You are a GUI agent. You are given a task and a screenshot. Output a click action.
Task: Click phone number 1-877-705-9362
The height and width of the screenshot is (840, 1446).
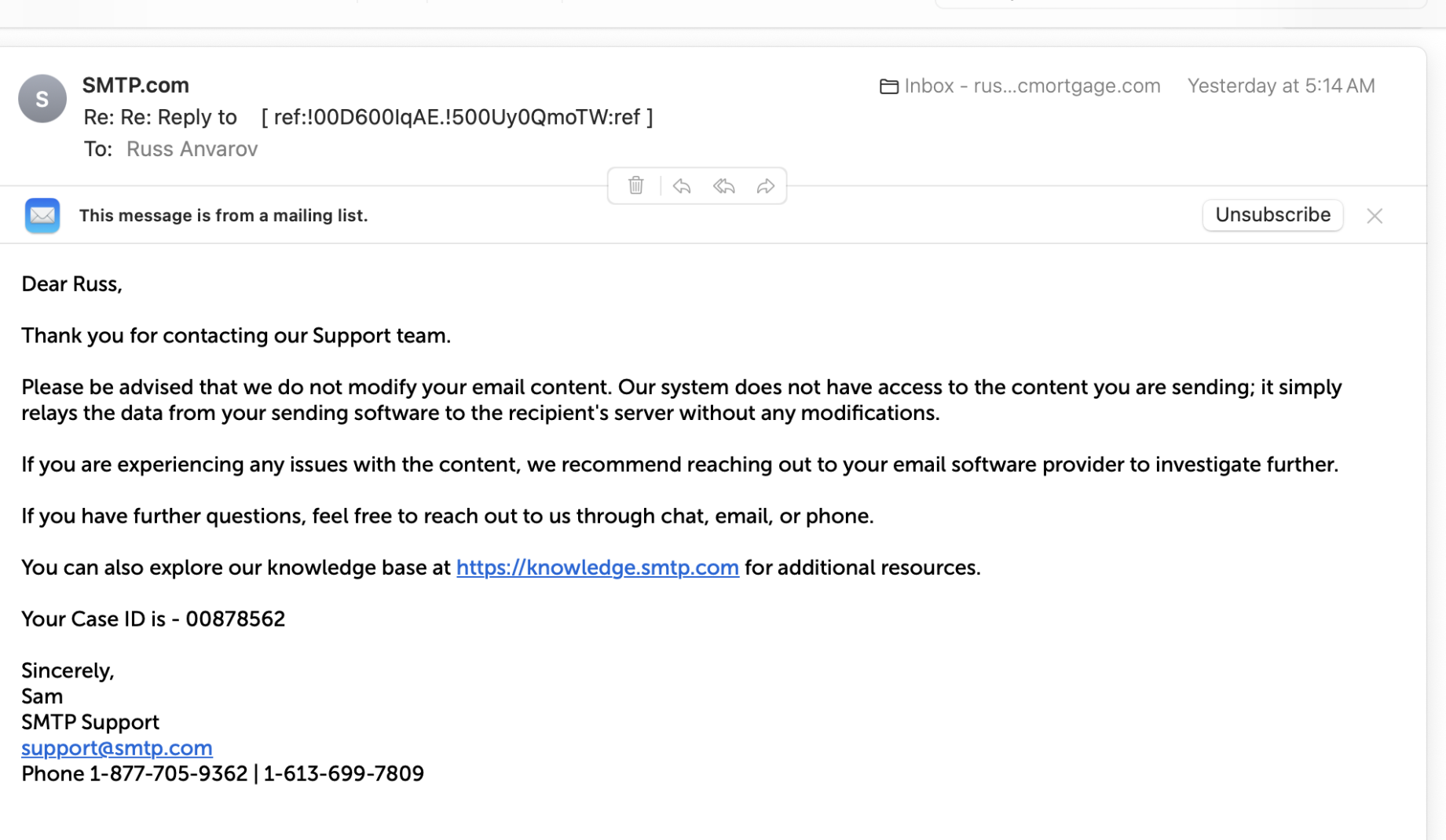tap(168, 774)
